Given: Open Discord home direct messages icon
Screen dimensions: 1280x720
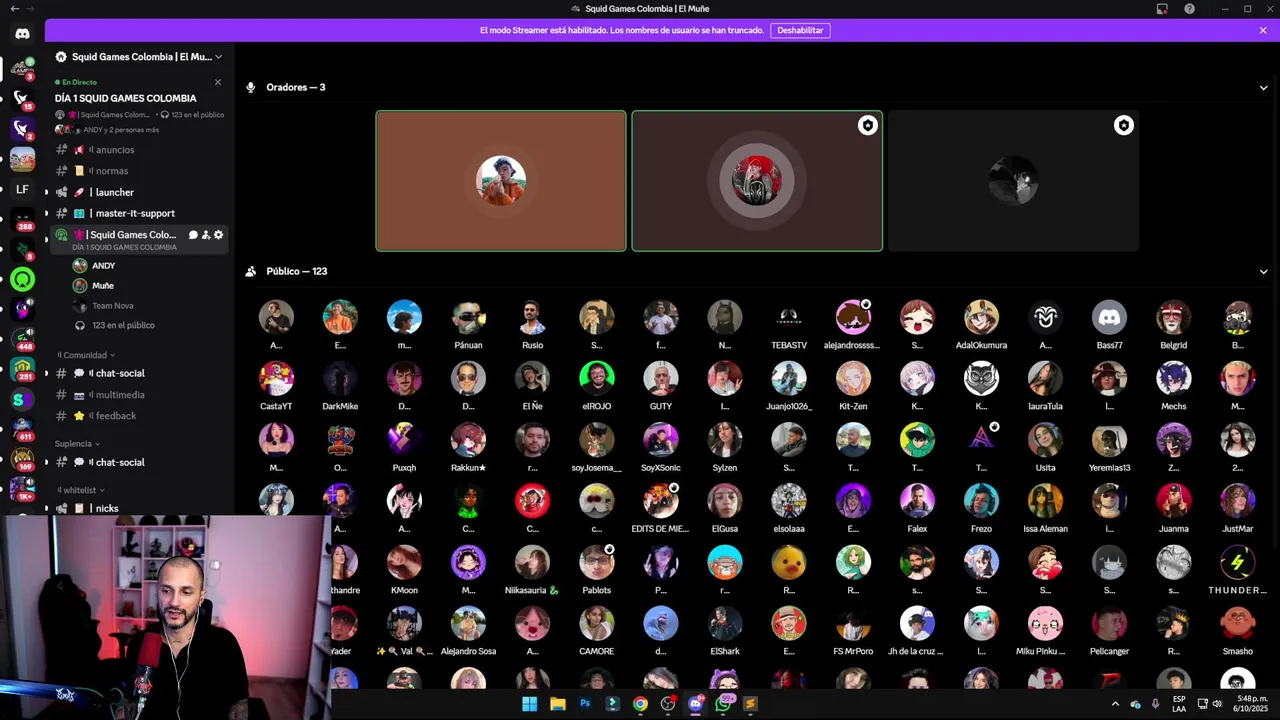Looking at the screenshot, I should pos(22,34).
